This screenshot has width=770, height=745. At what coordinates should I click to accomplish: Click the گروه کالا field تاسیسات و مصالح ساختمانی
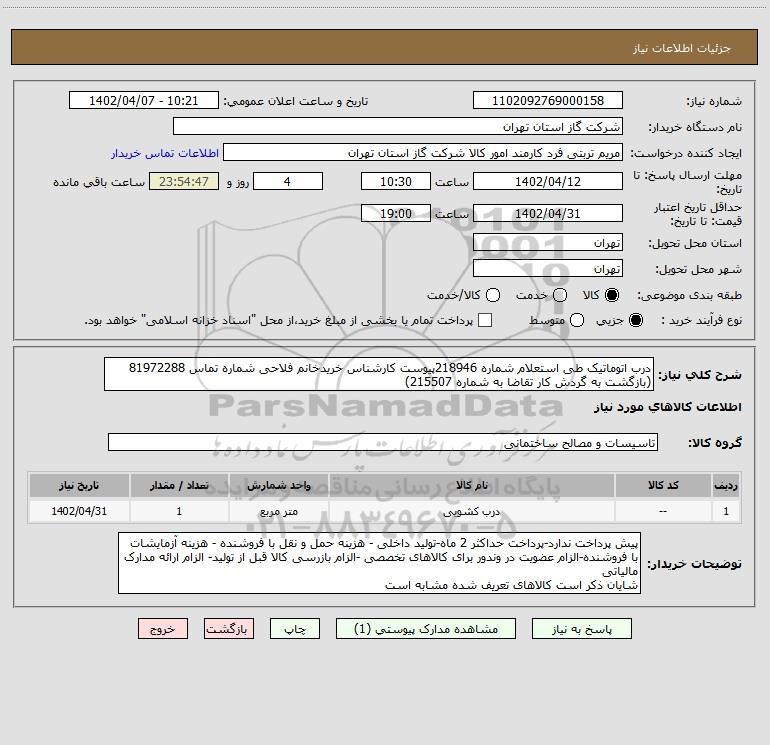(383, 442)
